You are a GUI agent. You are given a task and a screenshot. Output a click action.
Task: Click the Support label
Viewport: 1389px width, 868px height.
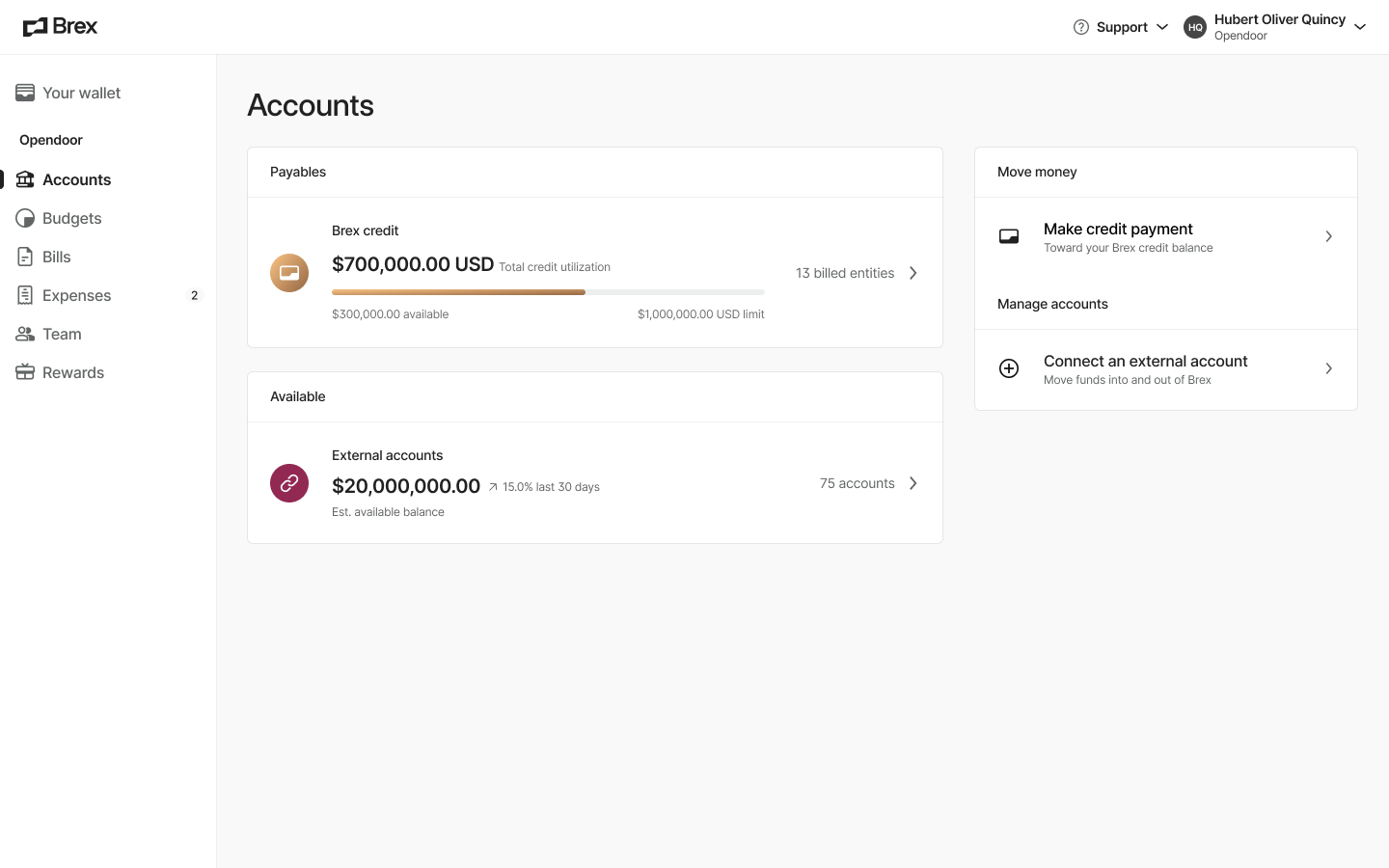pyautogui.click(x=1122, y=27)
